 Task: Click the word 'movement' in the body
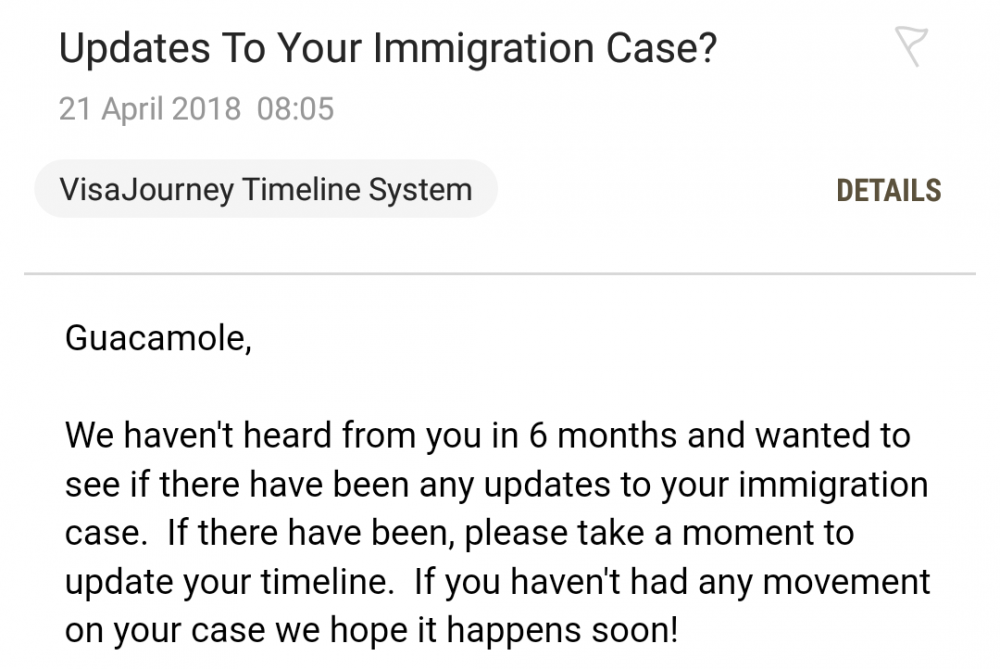point(846,582)
